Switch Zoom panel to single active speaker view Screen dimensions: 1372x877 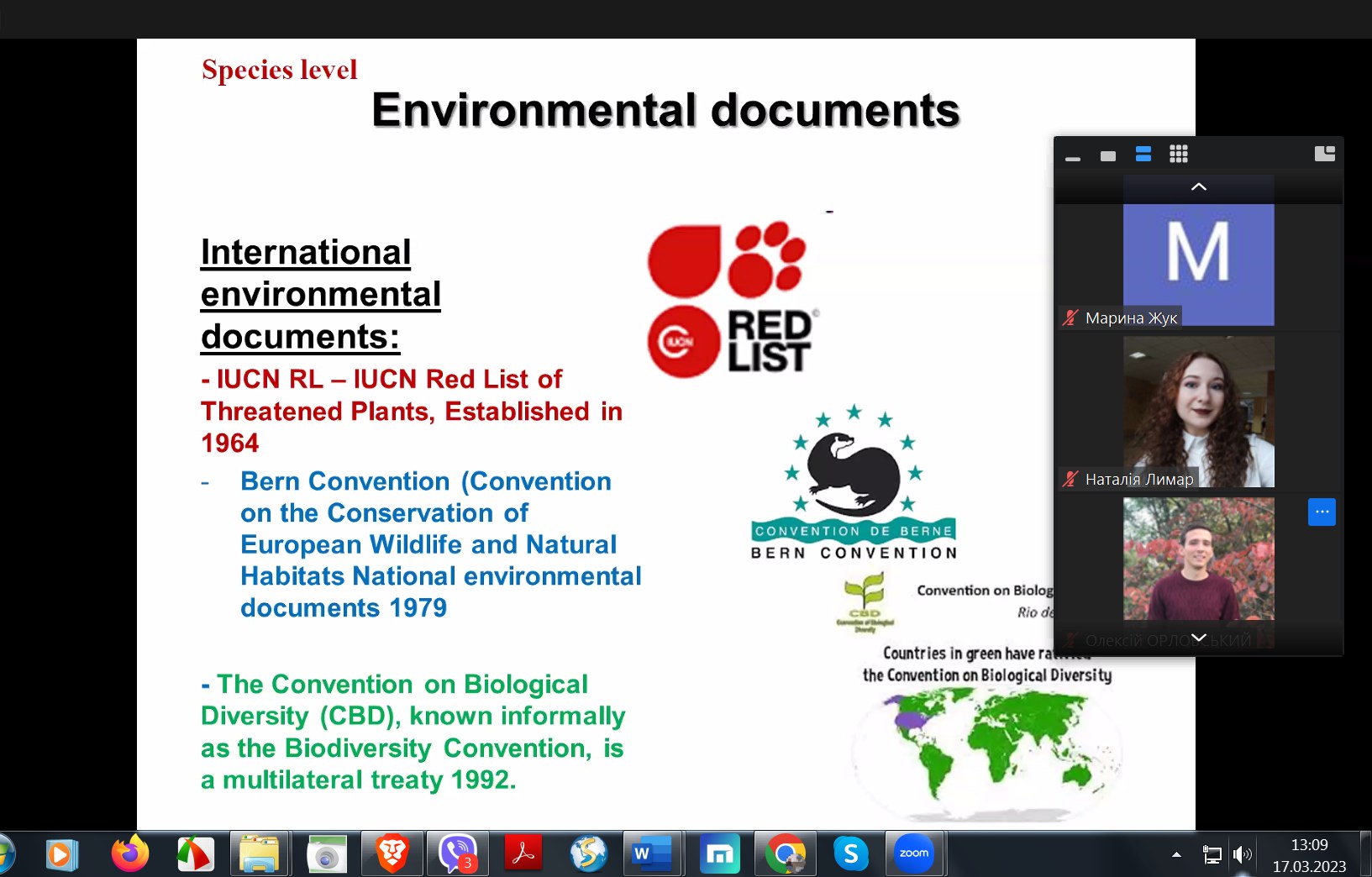click(1108, 155)
